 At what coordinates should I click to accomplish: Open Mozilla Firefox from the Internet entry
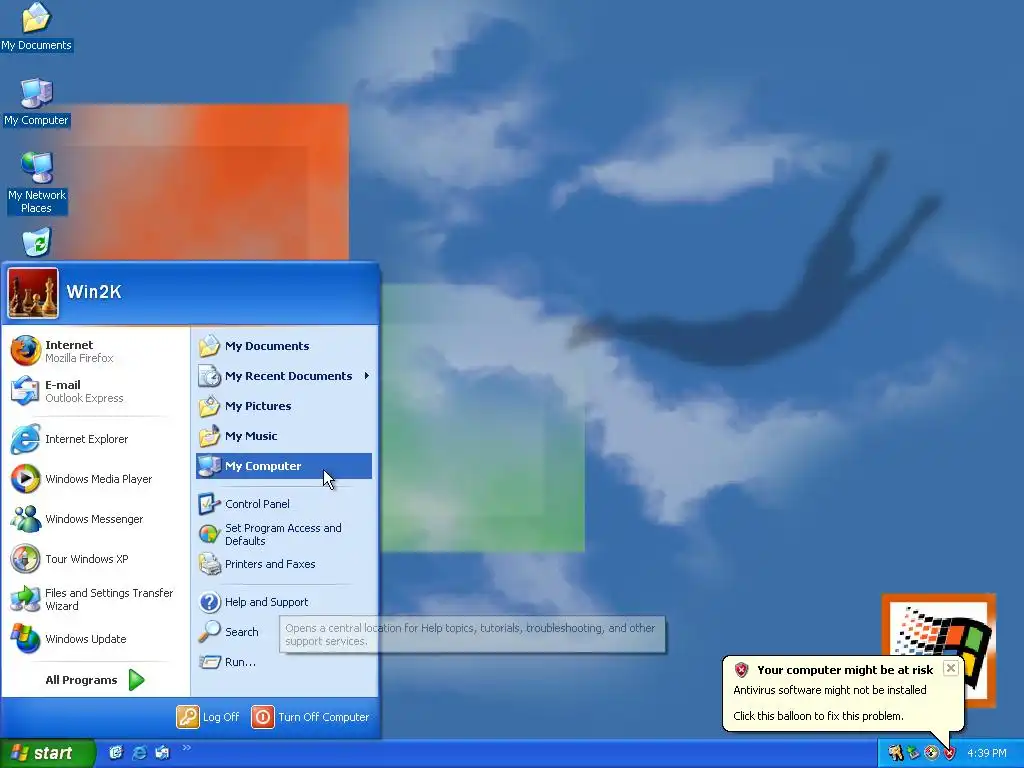click(x=95, y=351)
